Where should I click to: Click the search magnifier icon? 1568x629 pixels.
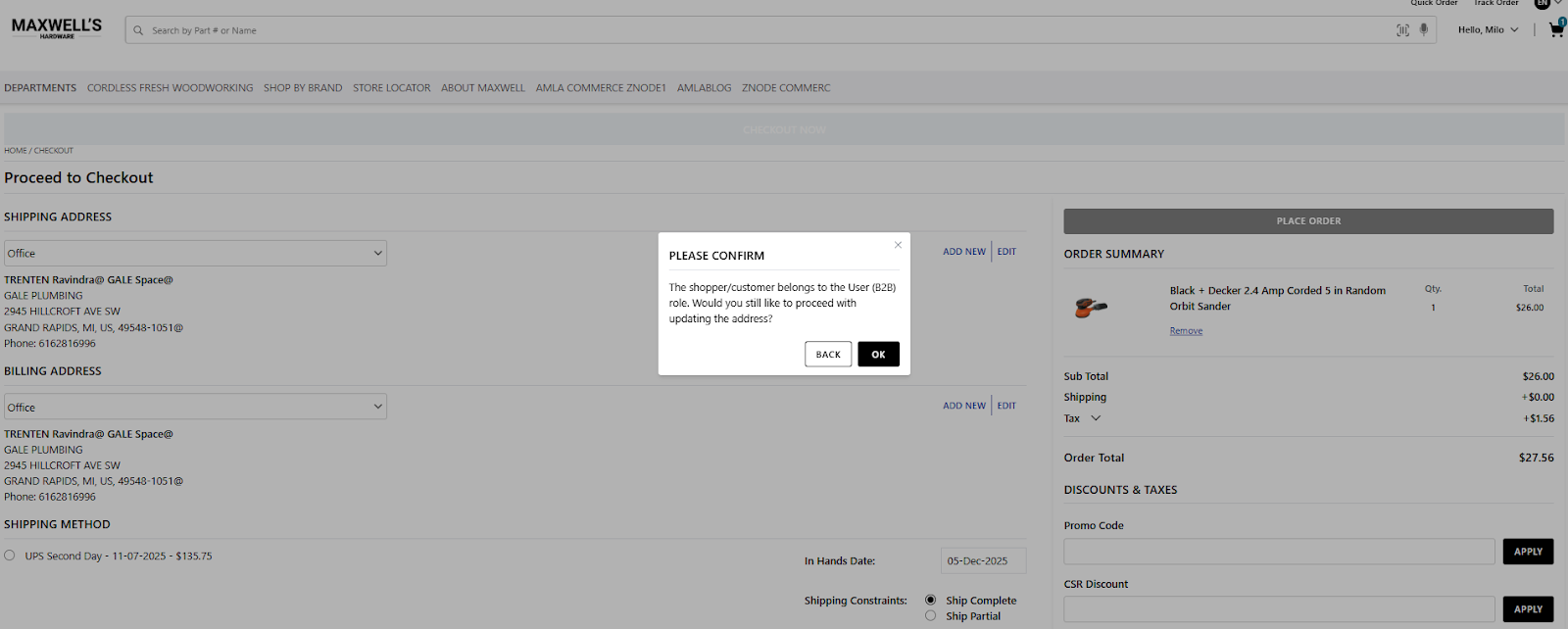(x=138, y=30)
